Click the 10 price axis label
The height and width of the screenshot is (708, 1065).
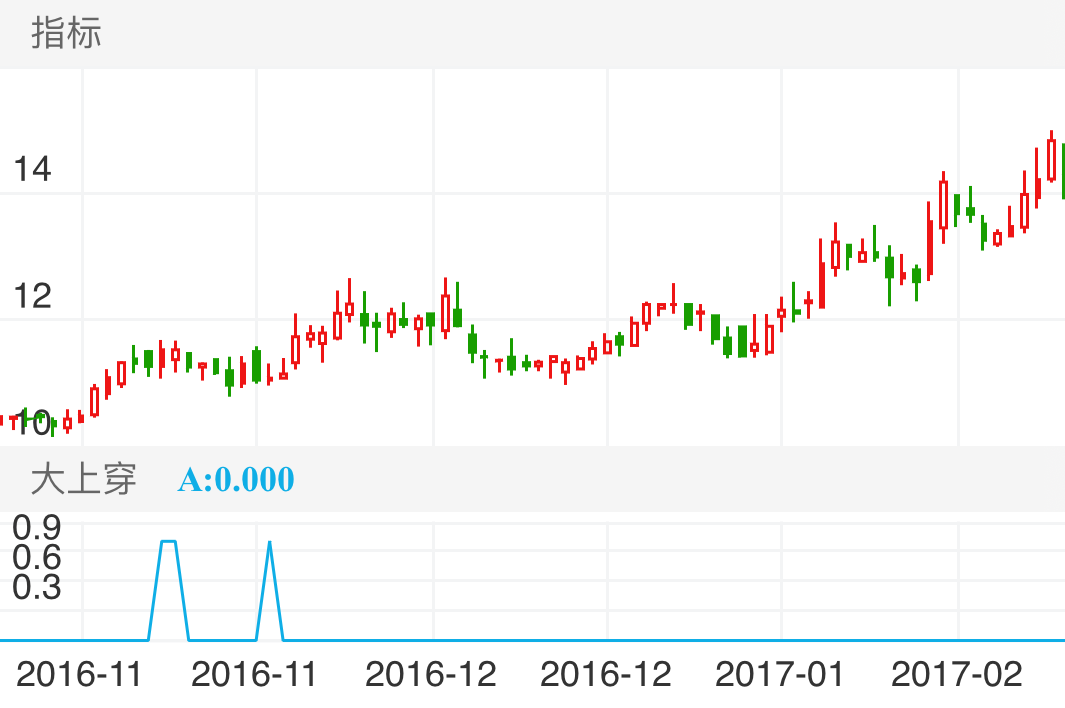pyautogui.click(x=32, y=422)
